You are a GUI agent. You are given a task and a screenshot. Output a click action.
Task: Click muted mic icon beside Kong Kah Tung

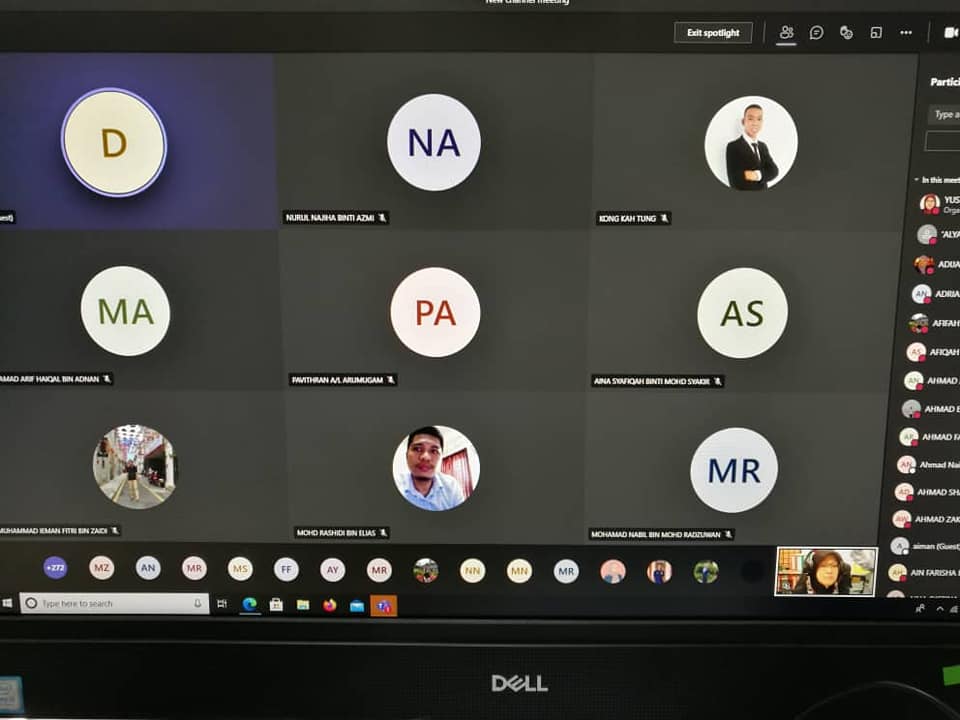(x=664, y=218)
